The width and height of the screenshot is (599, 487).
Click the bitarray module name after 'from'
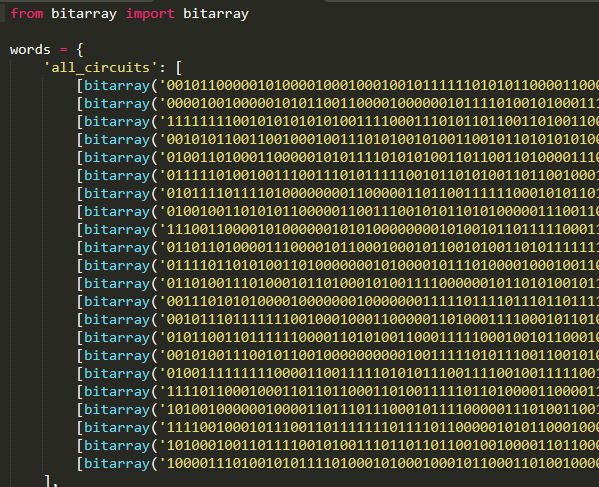tap(84, 14)
